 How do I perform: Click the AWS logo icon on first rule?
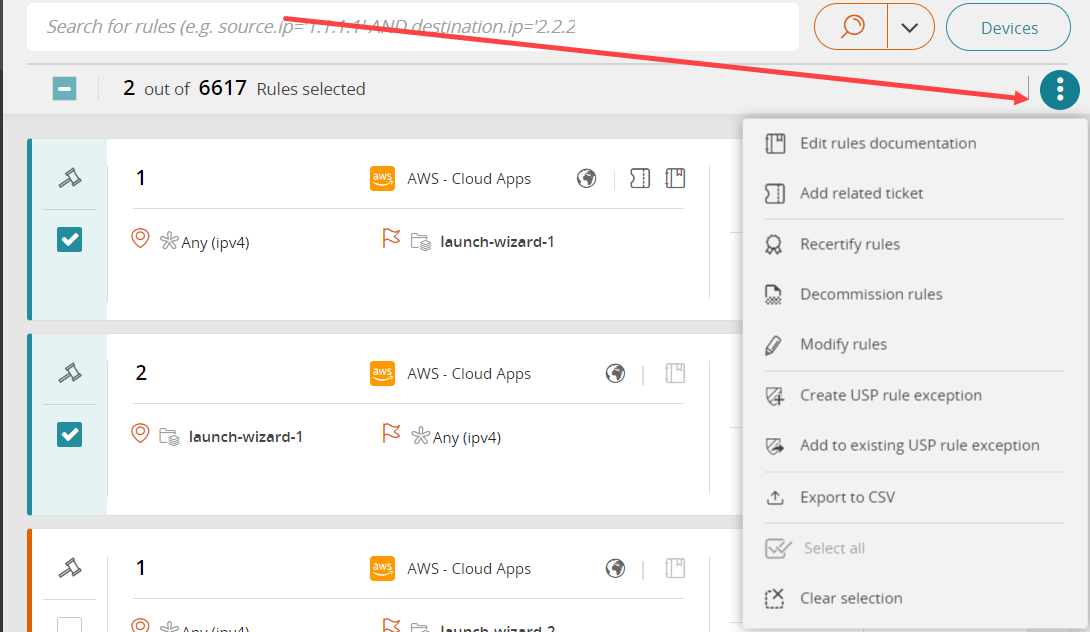point(382,178)
